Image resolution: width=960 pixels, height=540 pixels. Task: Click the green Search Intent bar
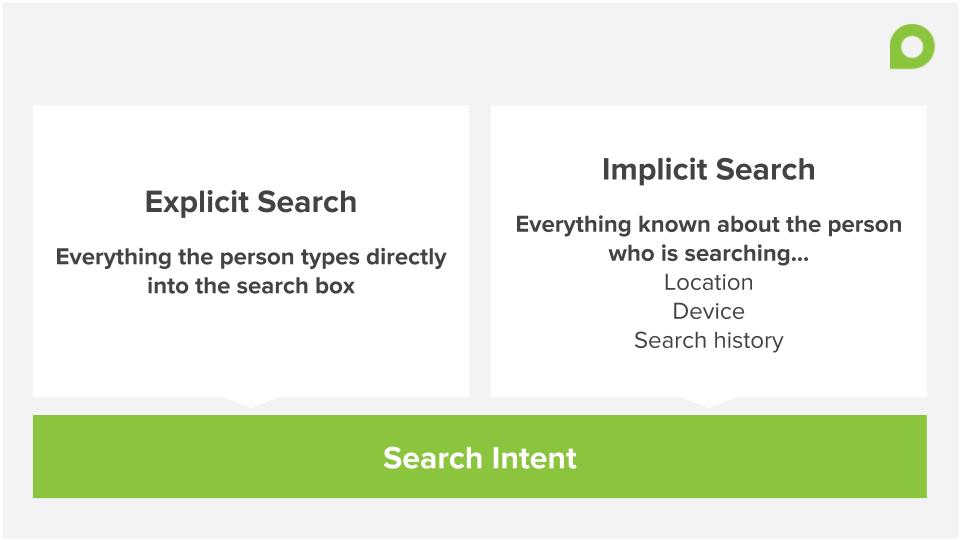tap(480, 456)
